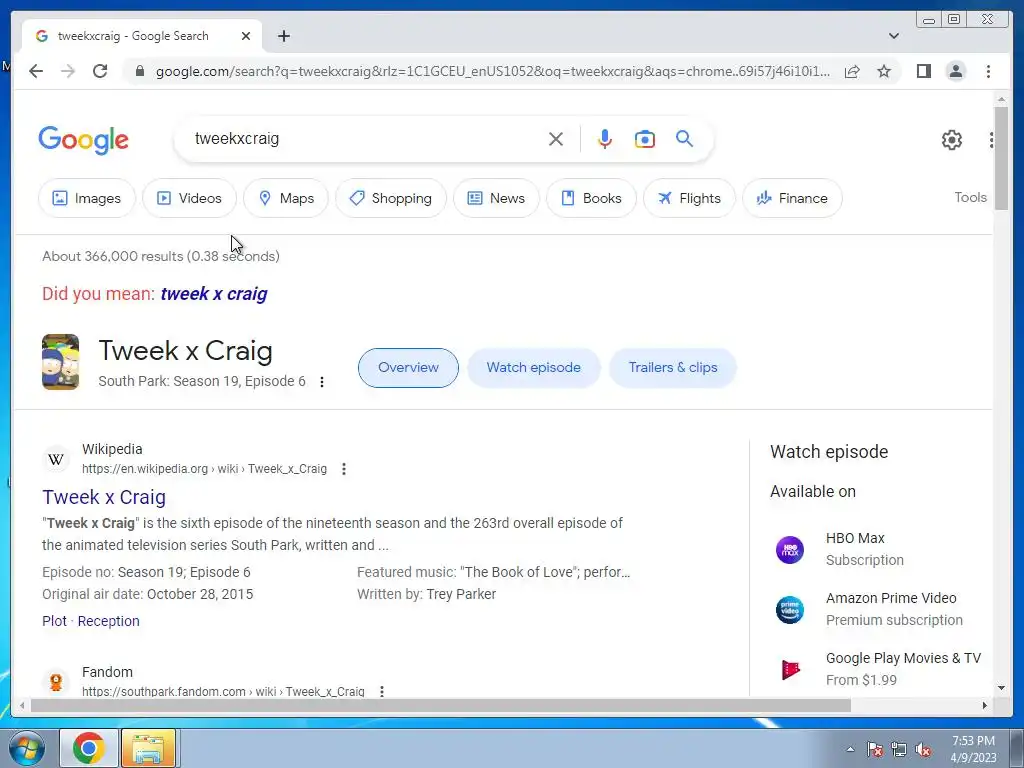1024x768 pixels.
Task: Click the address bar URL
Action: click(493, 71)
